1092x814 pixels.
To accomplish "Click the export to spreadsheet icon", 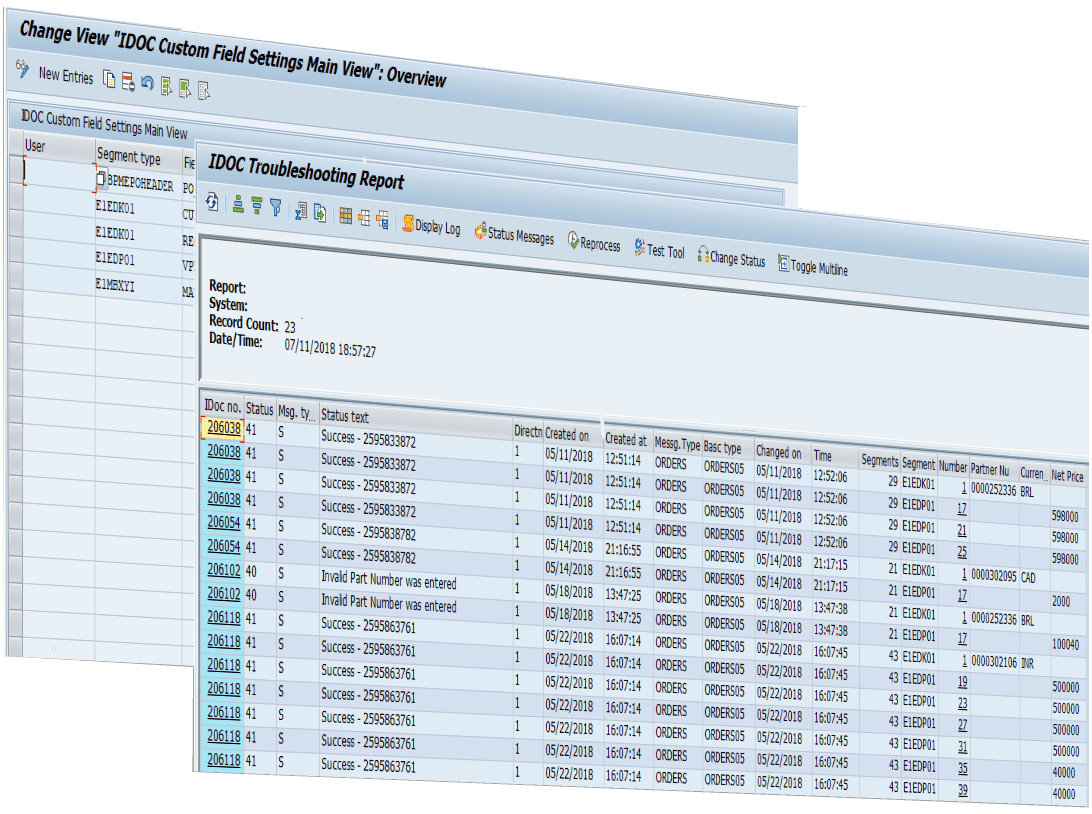I will point(301,211).
